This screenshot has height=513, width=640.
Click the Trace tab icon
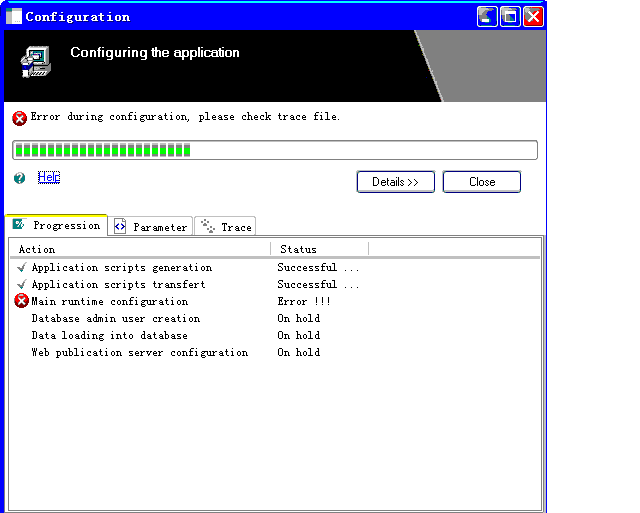(208, 227)
